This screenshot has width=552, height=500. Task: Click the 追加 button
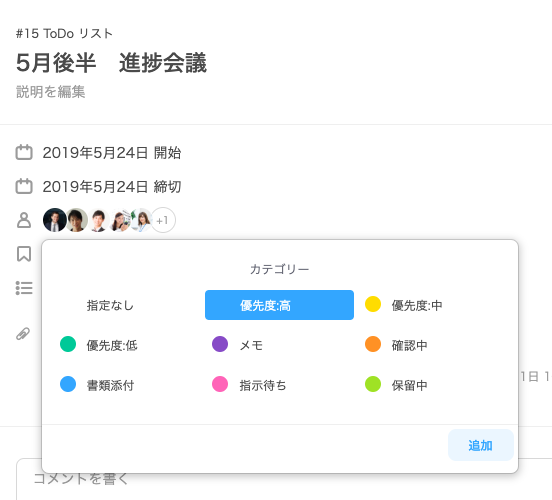(481, 445)
